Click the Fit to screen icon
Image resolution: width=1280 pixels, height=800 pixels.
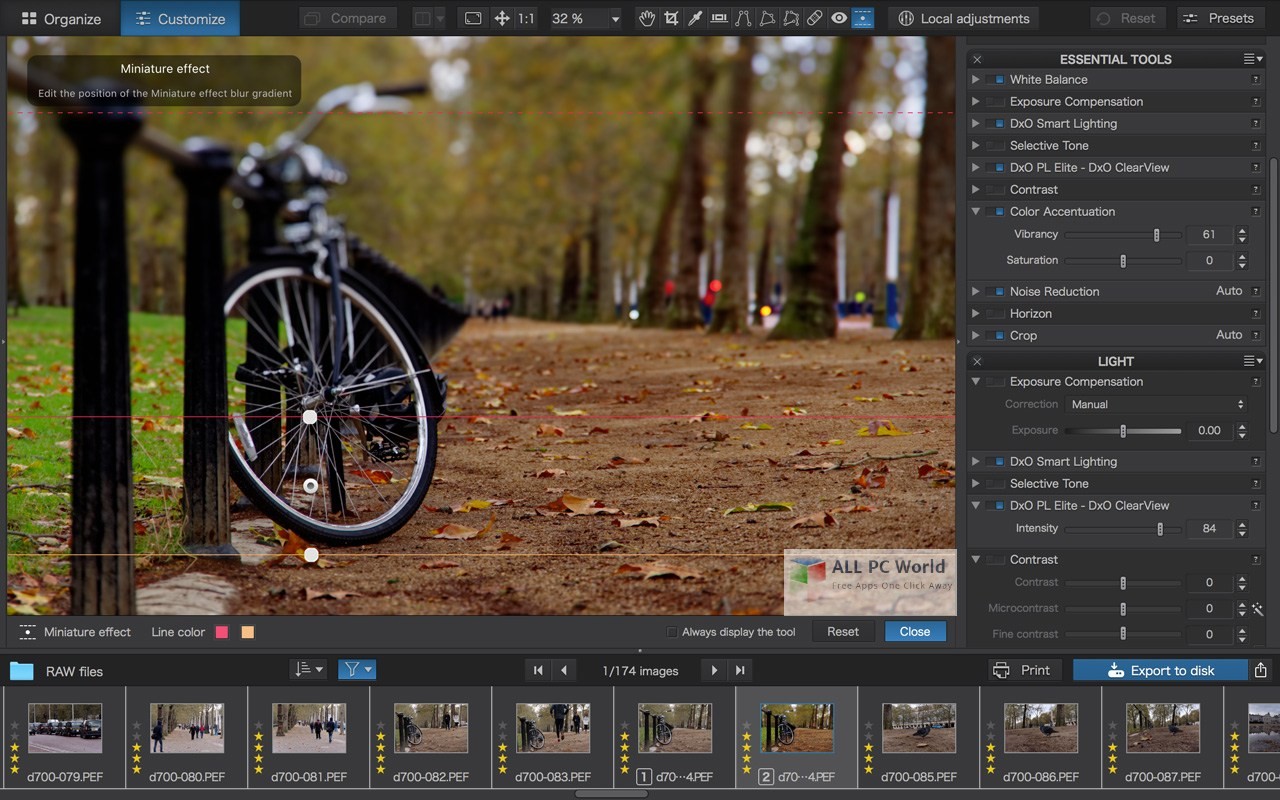click(474, 18)
